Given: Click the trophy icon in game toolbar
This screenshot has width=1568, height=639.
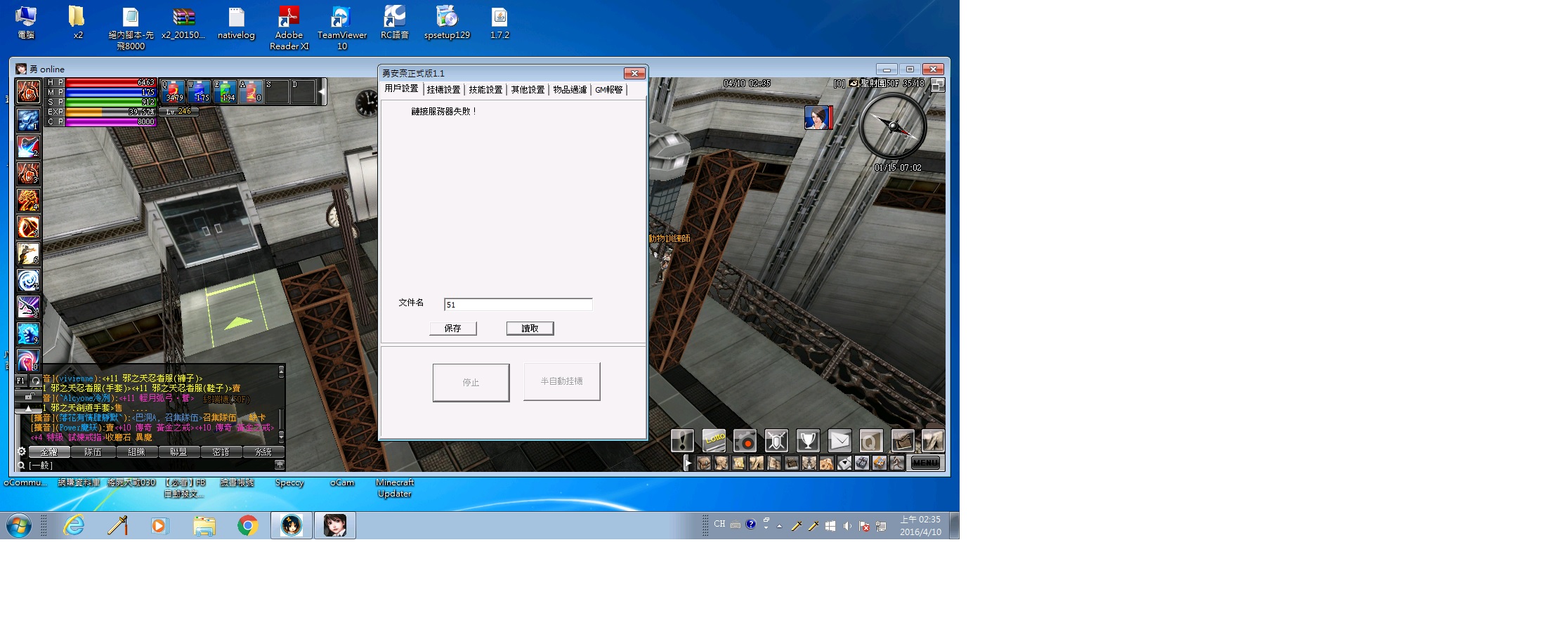Looking at the screenshot, I should (808, 440).
